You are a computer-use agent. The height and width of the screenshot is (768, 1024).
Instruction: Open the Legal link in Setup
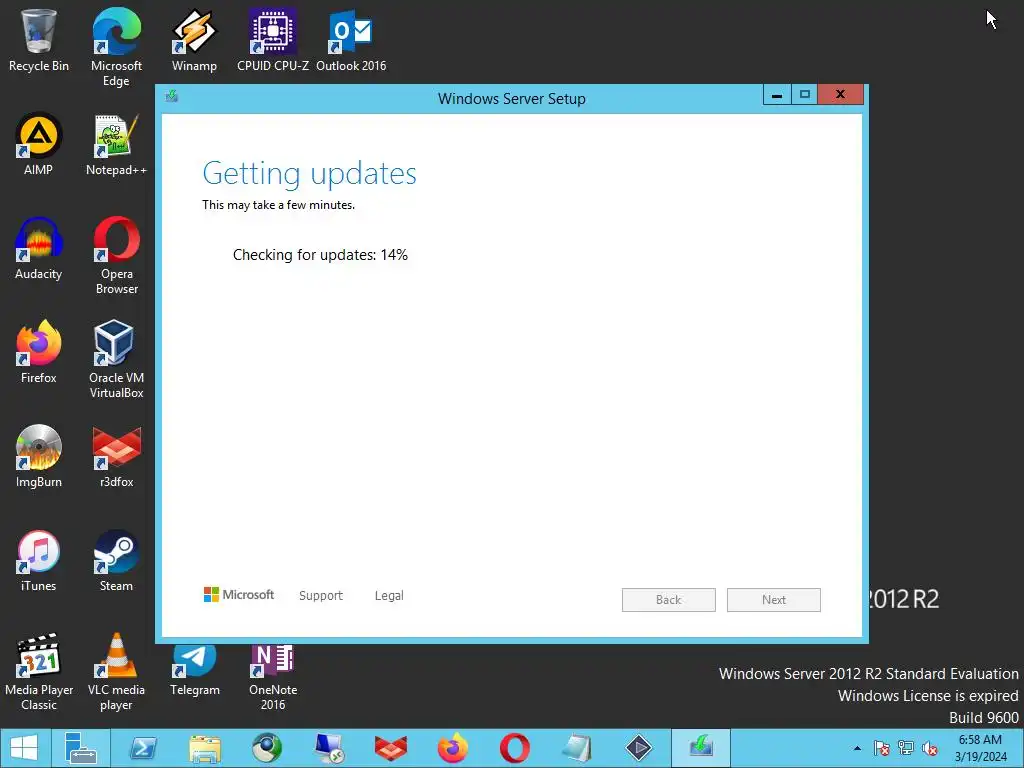pos(389,596)
